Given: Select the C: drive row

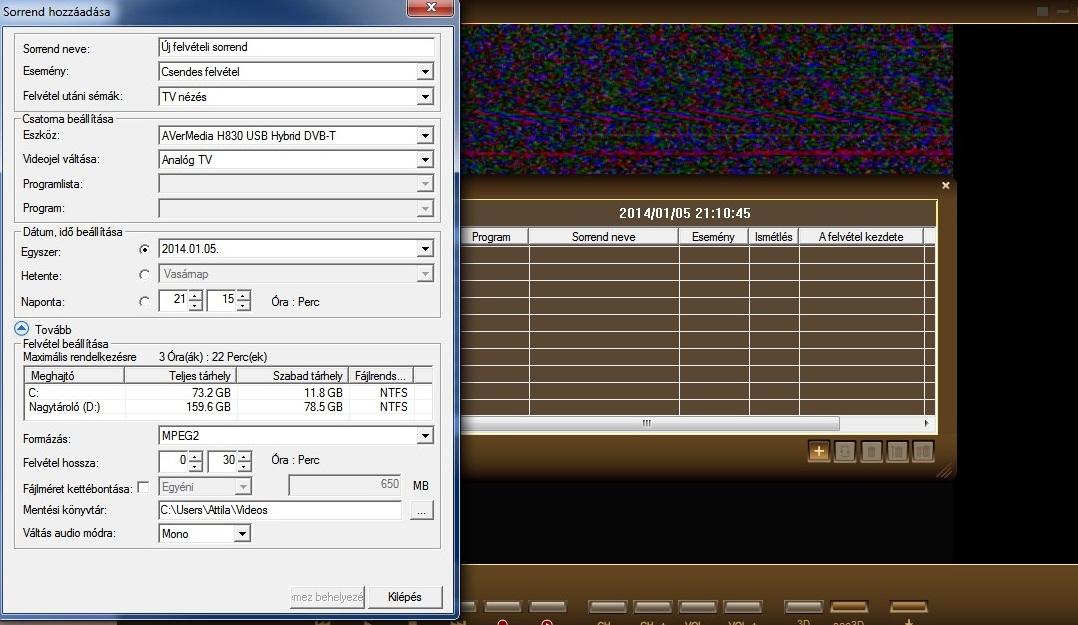Looking at the screenshot, I should (x=228, y=393).
